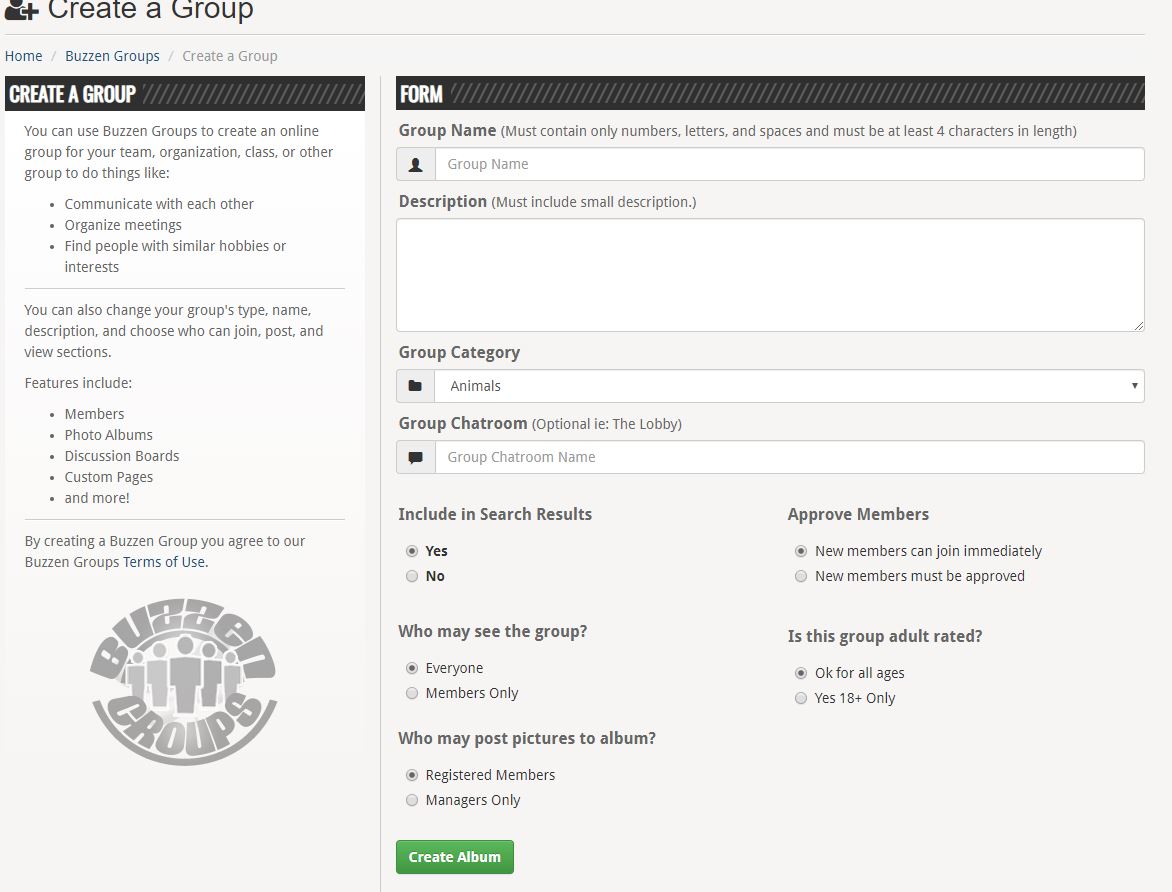Click the 'Features include:' text

click(x=78, y=383)
